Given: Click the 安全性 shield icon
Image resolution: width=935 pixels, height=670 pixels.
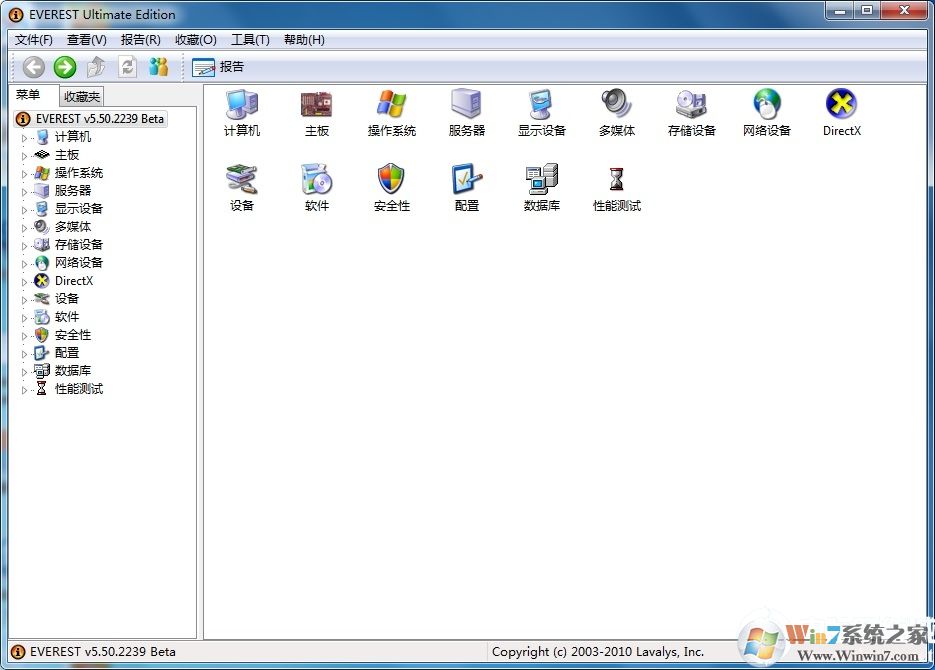Looking at the screenshot, I should coord(391,180).
